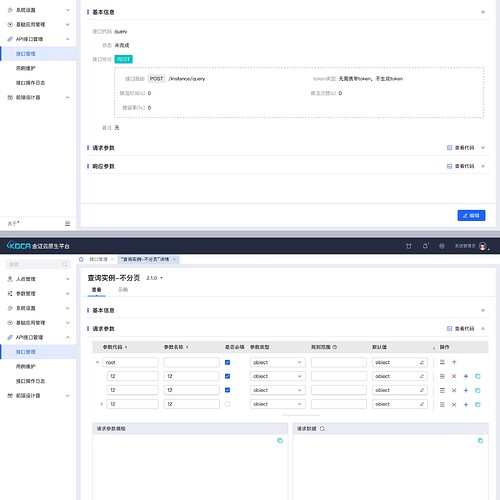Click 关于 at the bottom of the sidebar
500x500 pixels.
point(13,224)
